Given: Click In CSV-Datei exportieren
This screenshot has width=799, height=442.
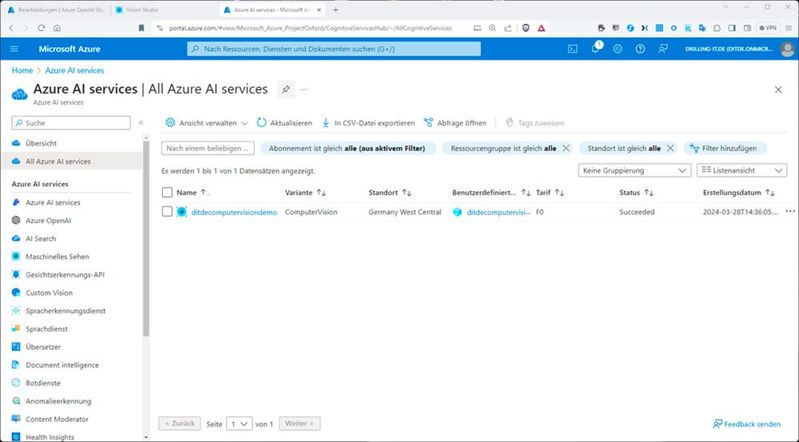Looking at the screenshot, I should coord(368,123).
